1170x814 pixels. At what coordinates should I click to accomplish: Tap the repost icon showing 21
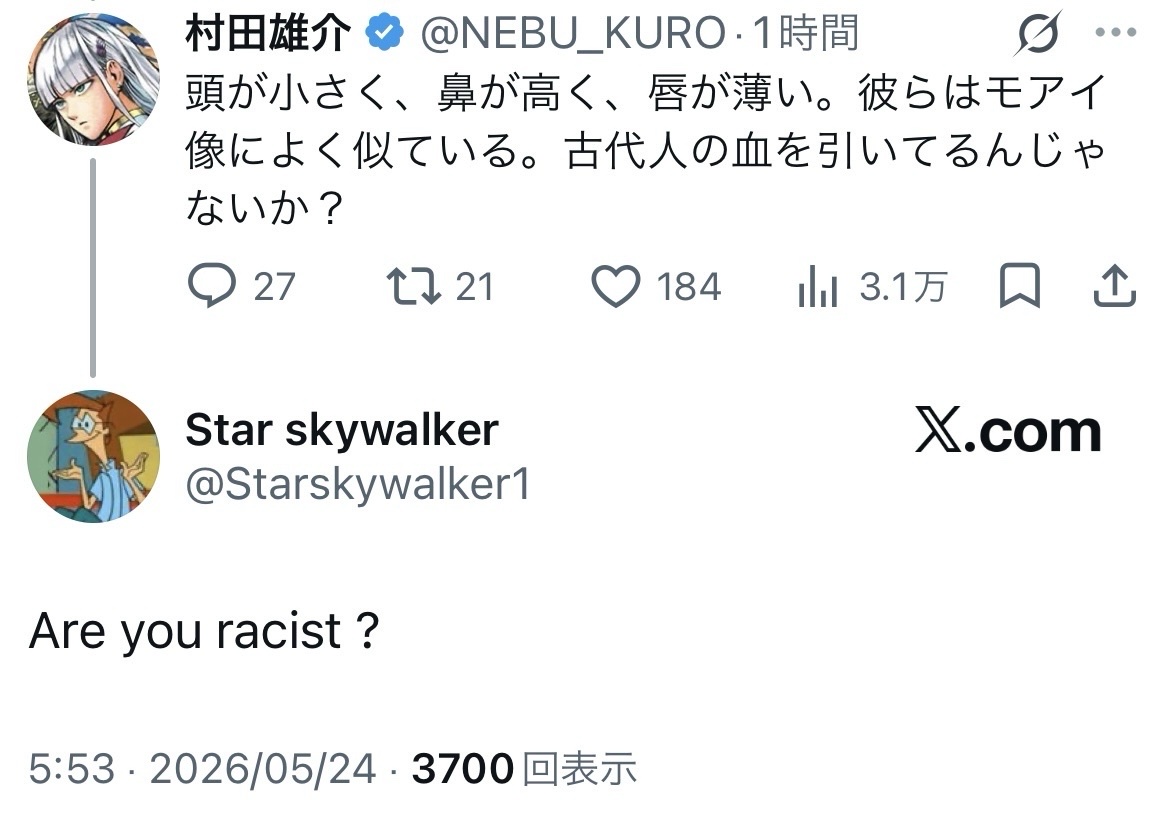[413, 287]
